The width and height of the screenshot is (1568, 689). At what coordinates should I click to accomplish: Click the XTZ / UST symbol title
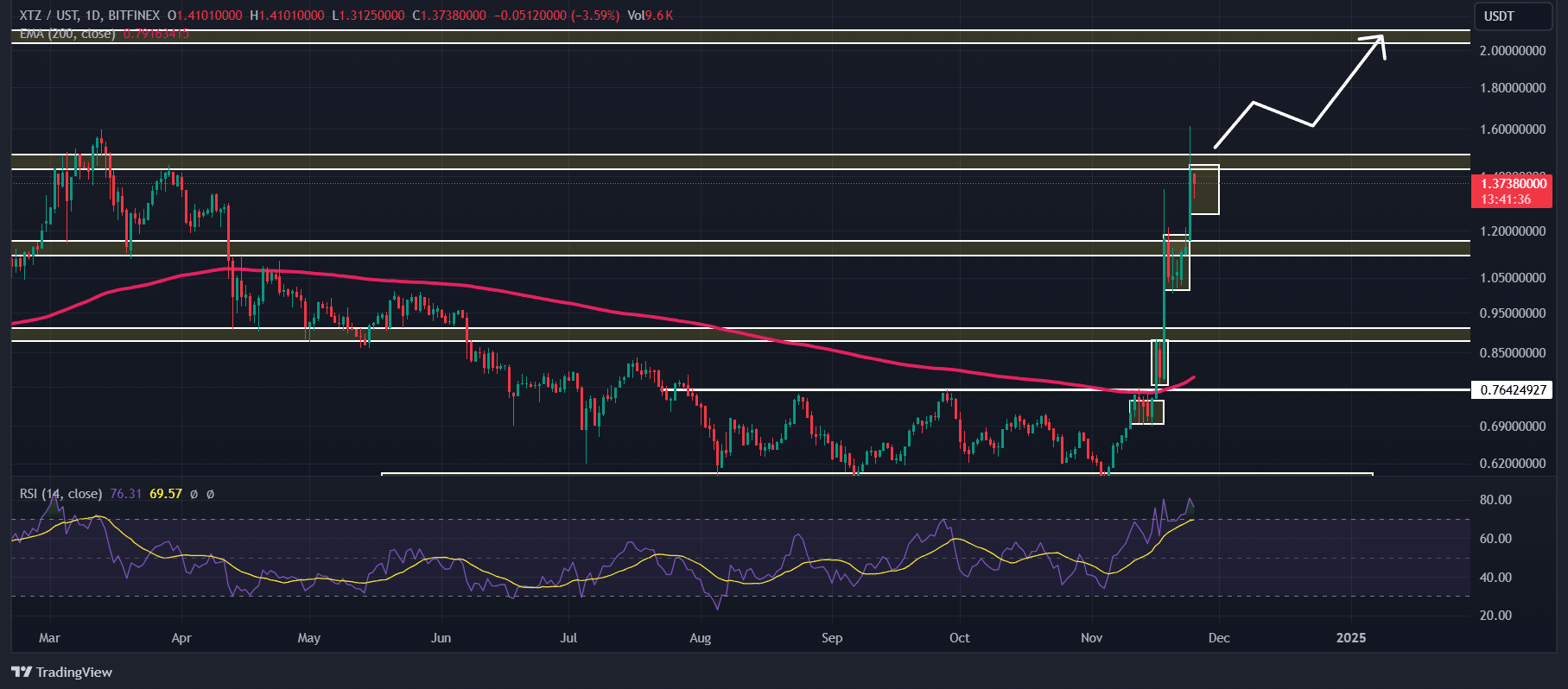[92, 16]
